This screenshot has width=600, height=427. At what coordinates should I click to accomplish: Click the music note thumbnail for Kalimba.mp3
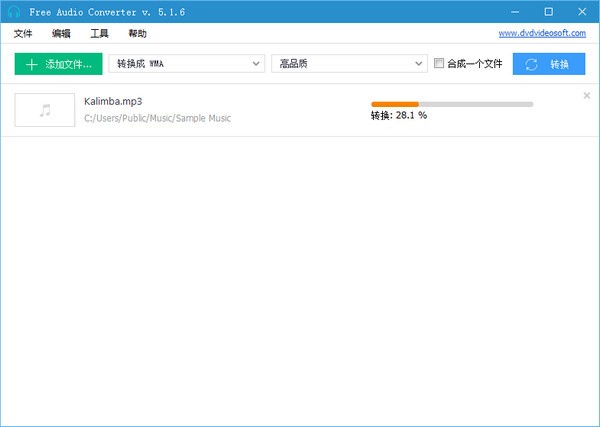tap(45, 110)
